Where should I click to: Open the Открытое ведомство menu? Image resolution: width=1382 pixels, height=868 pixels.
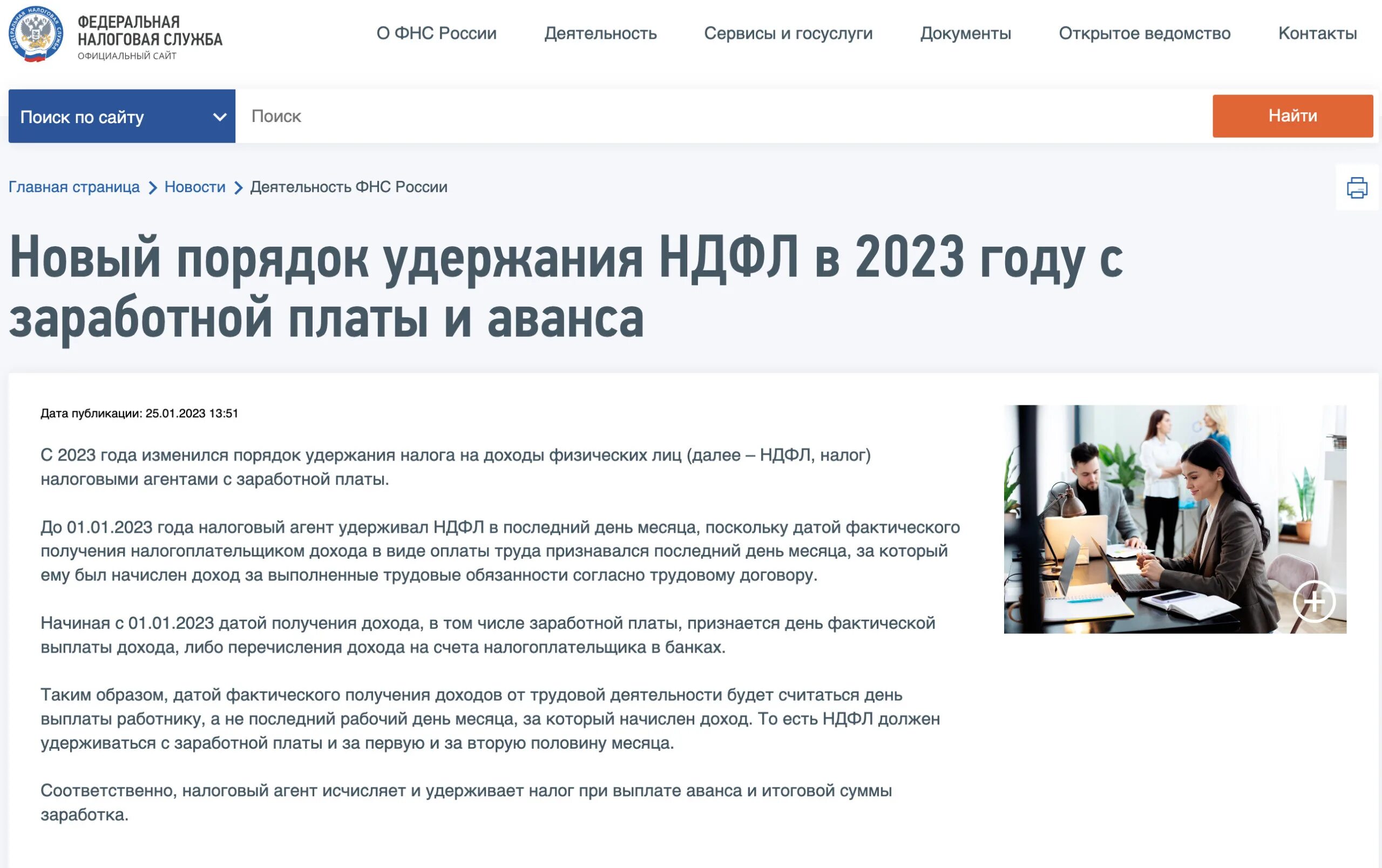[x=1144, y=33]
